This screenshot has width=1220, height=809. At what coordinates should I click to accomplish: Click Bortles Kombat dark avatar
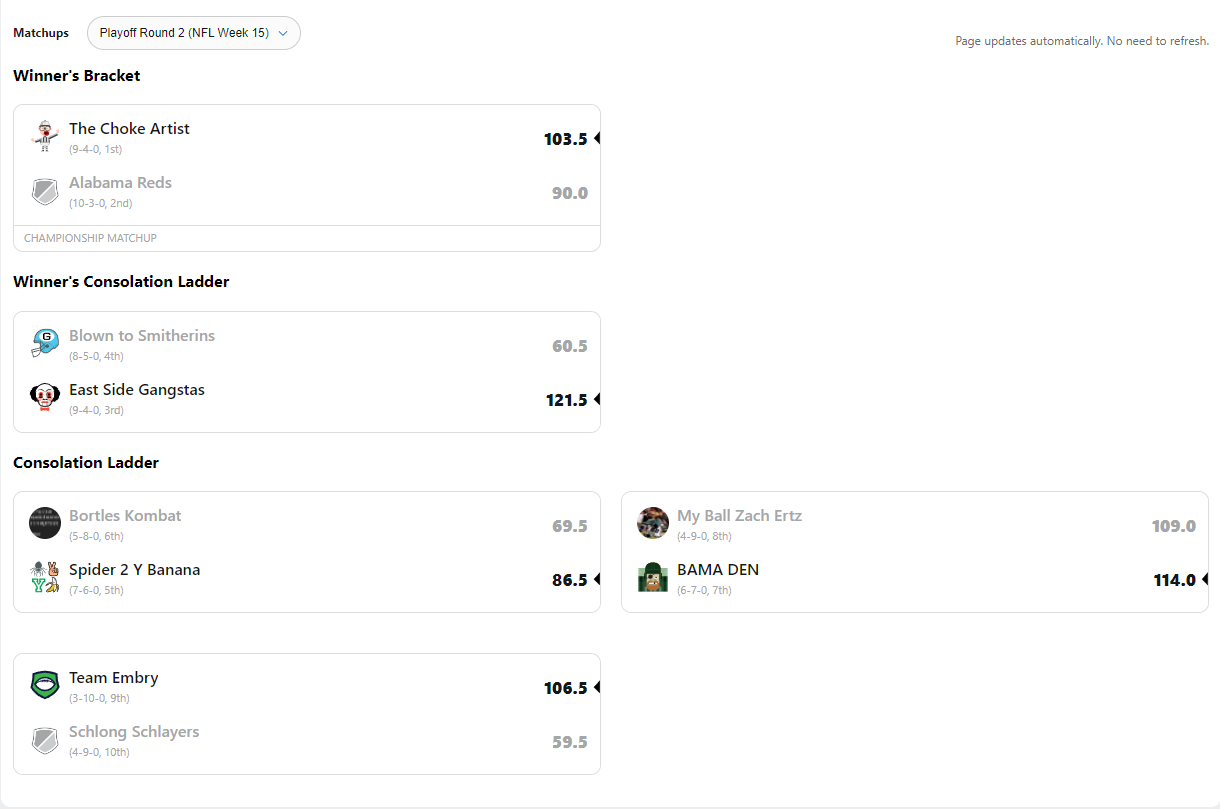(45, 524)
